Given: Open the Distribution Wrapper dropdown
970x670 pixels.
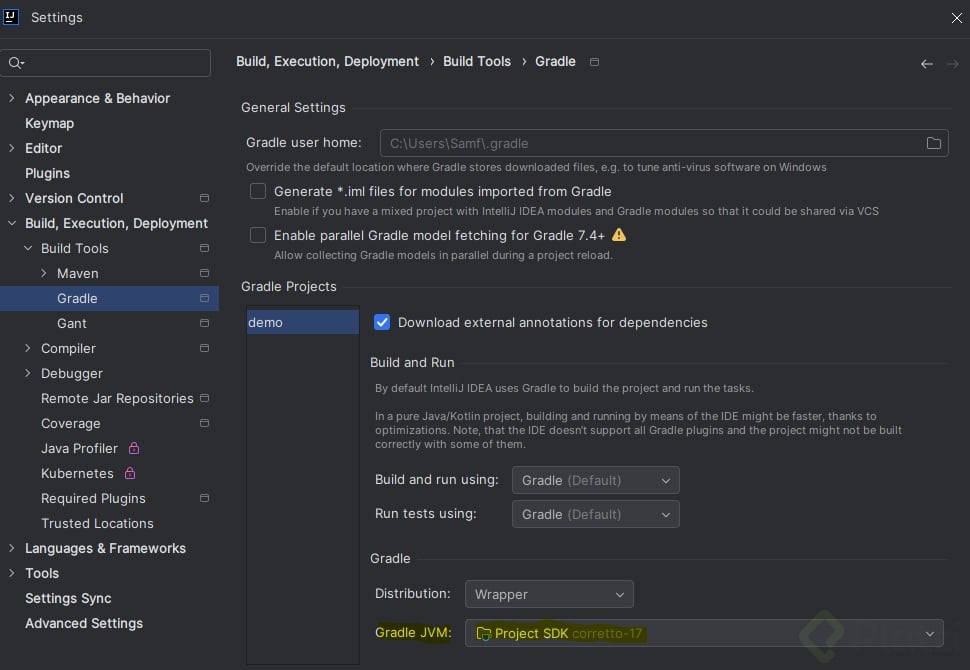Looking at the screenshot, I should coord(548,594).
